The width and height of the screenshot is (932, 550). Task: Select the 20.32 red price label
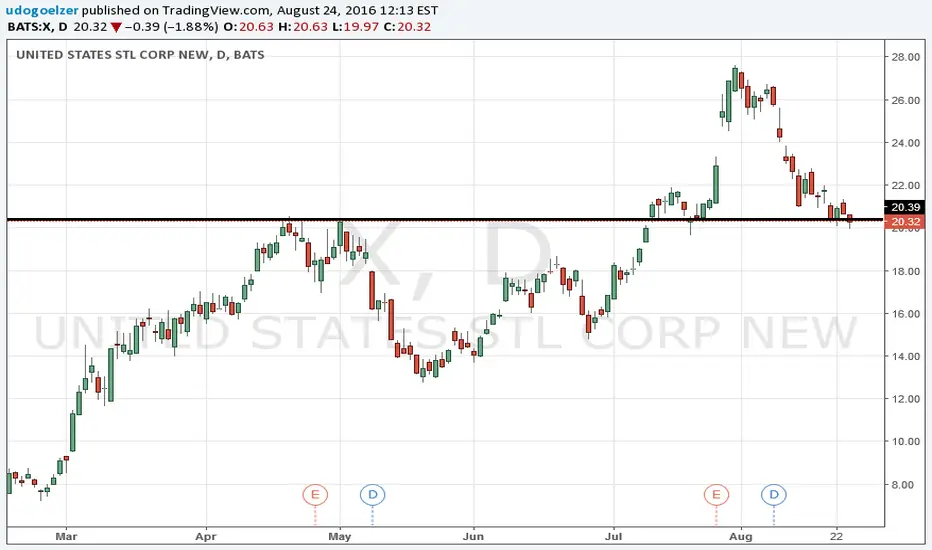click(905, 222)
